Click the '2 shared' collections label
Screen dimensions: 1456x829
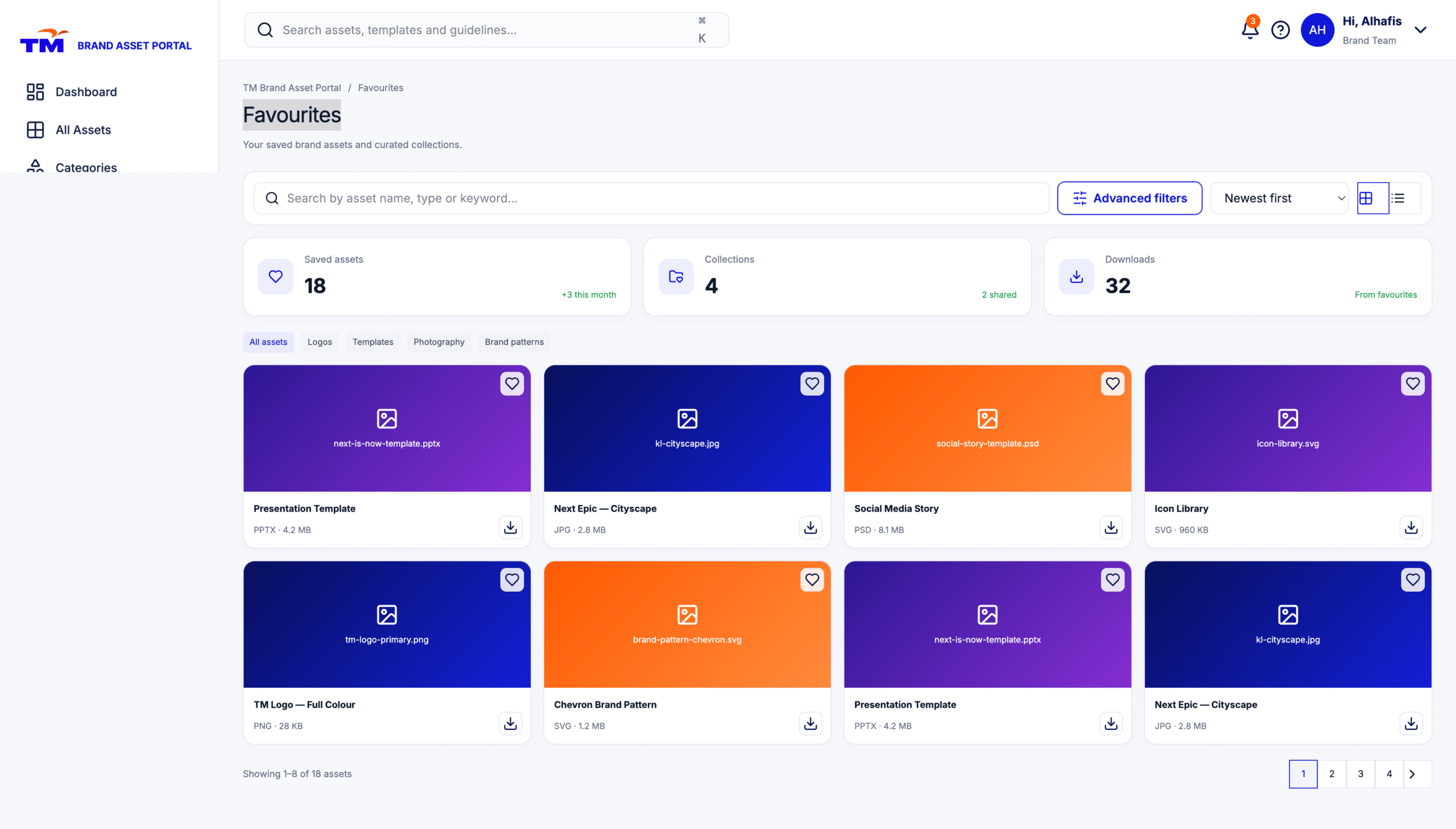coord(999,294)
